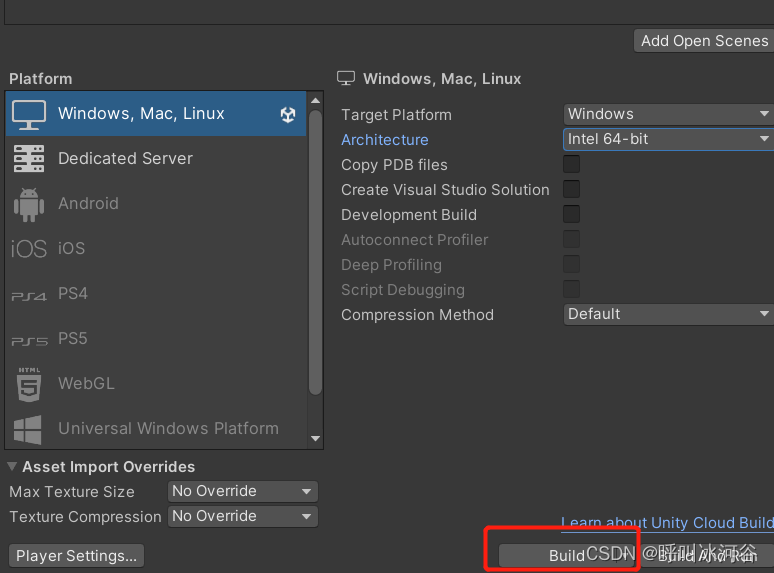Click the HTML5 WebGL icon

pos(29,384)
